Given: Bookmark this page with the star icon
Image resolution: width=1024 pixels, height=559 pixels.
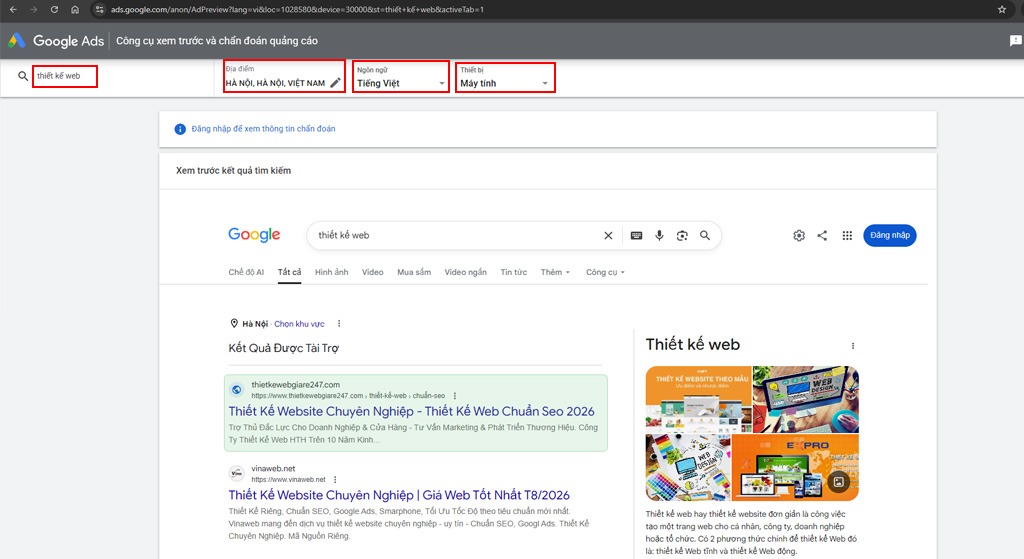Looking at the screenshot, I should point(1002,10).
